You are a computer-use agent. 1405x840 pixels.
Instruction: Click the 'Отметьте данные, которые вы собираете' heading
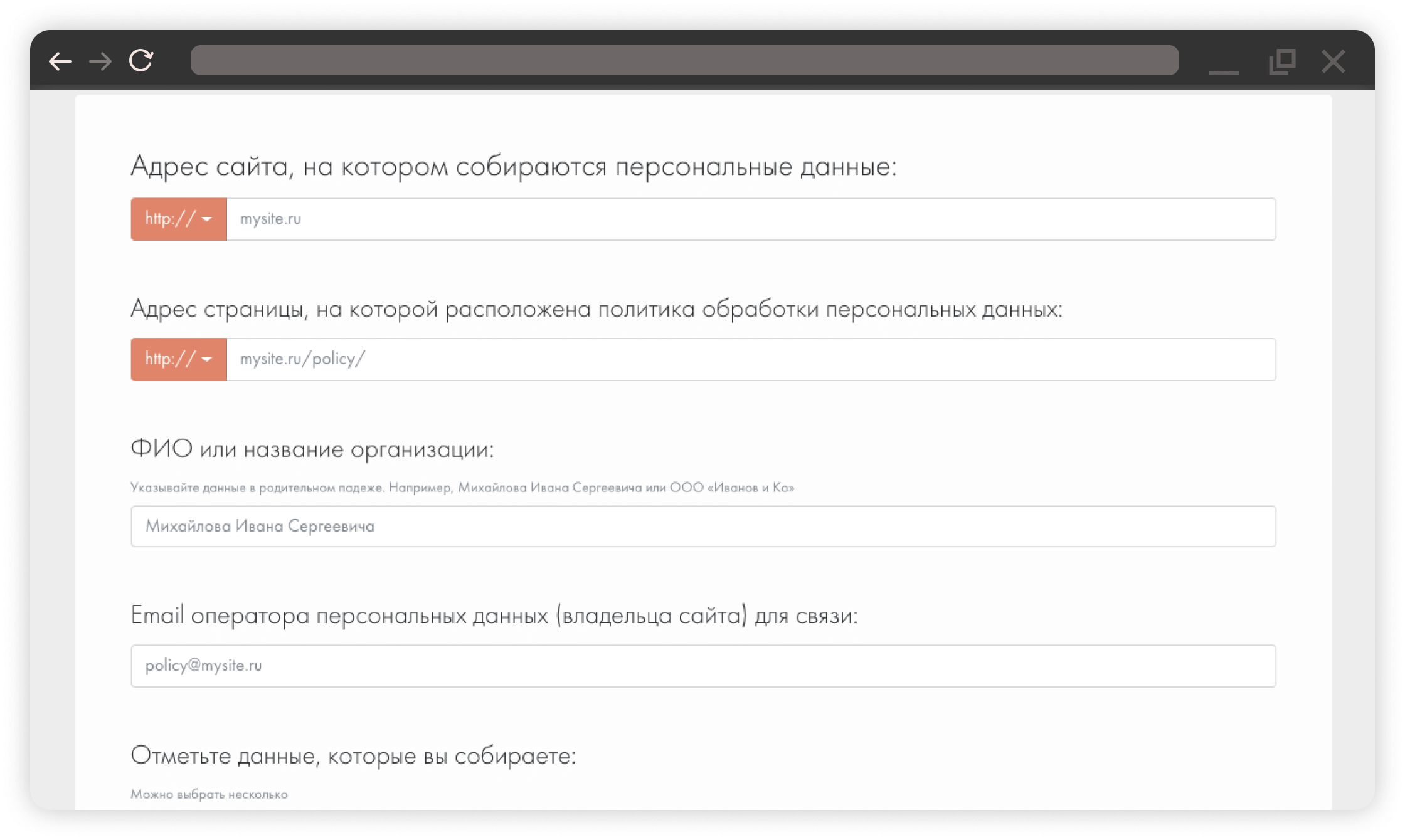(353, 756)
